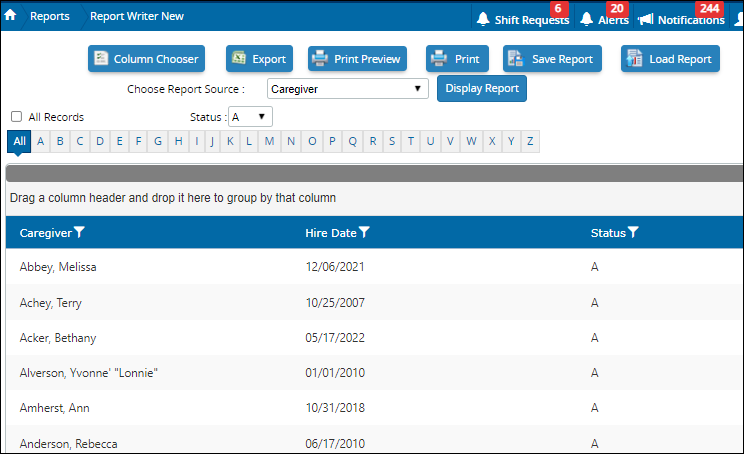The width and height of the screenshot is (744, 454).
Task: Filter by letter C tab
Action: coord(80,141)
